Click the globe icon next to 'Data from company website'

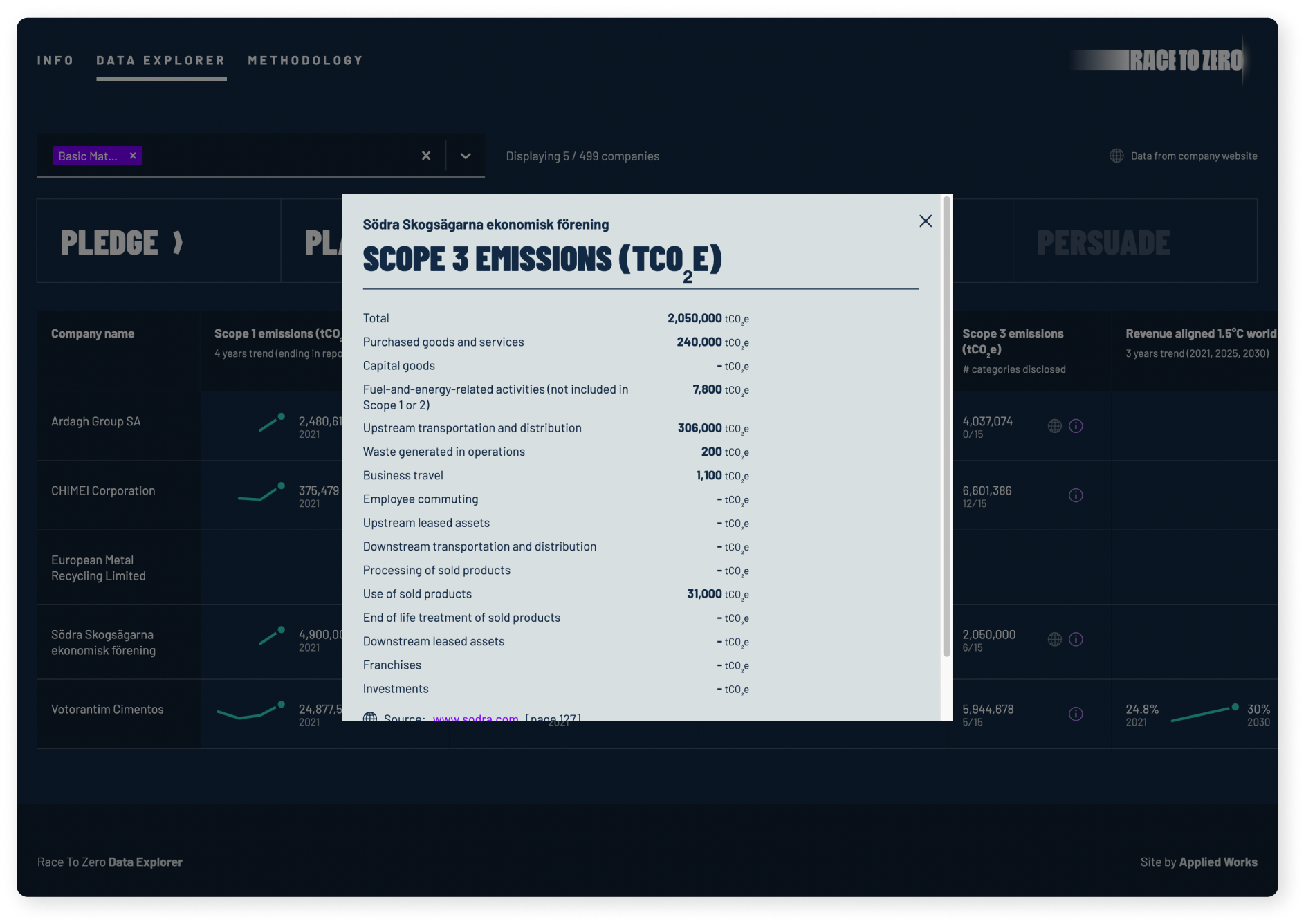[1116, 156]
